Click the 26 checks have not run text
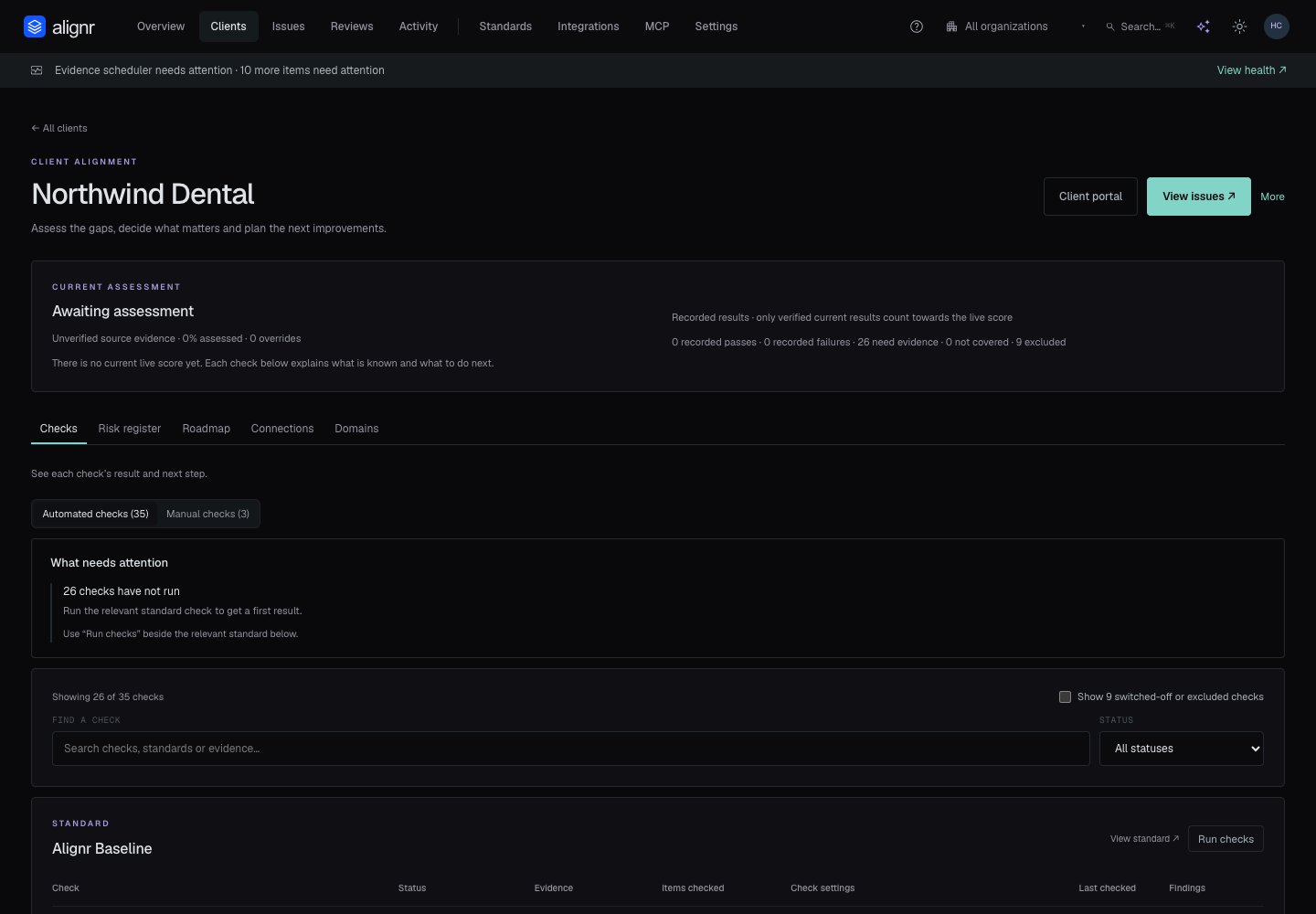The width and height of the screenshot is (1316, 914). tap(122, 591)
